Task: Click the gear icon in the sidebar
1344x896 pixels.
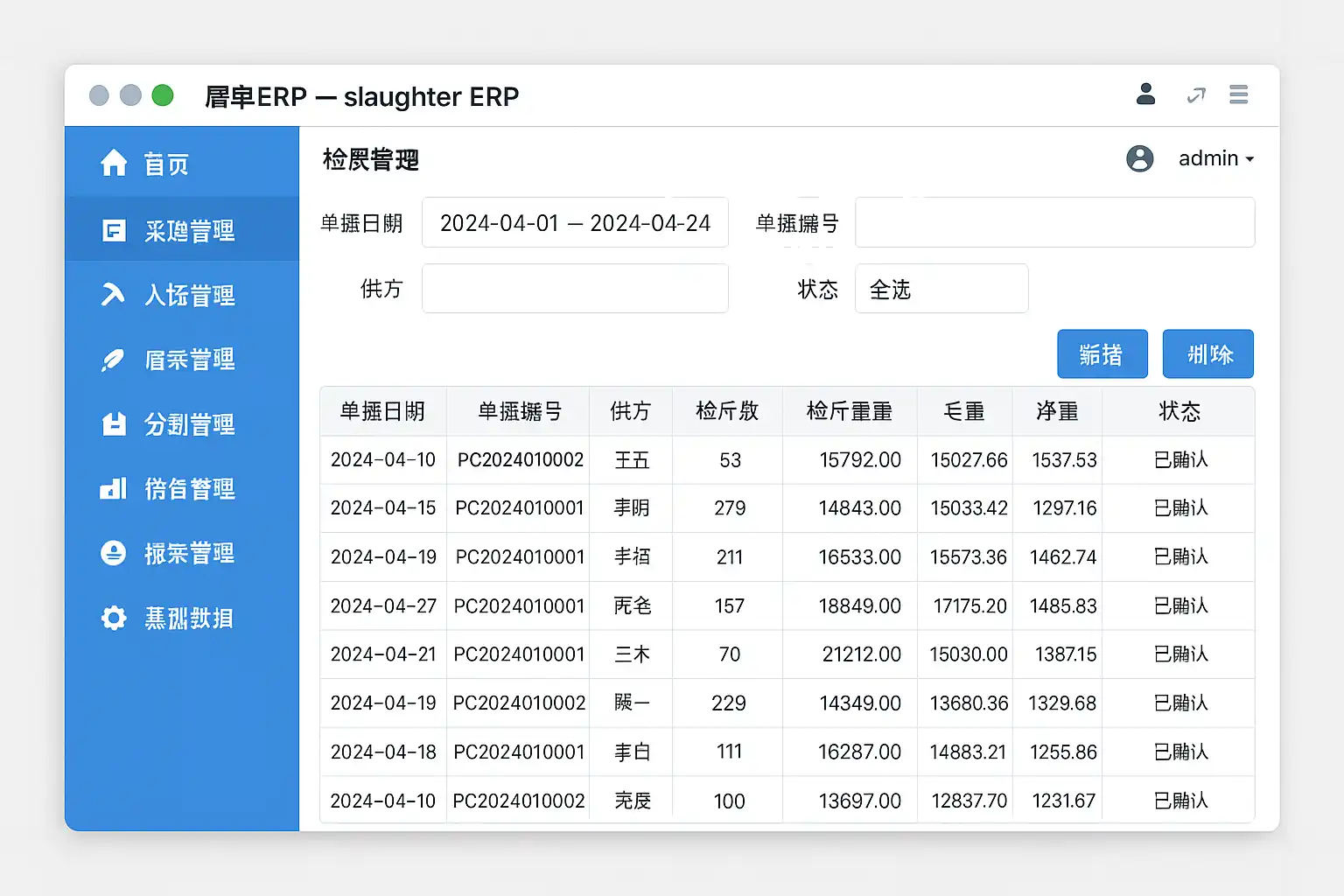Action: pyautogui.click(x=114, y=618)
